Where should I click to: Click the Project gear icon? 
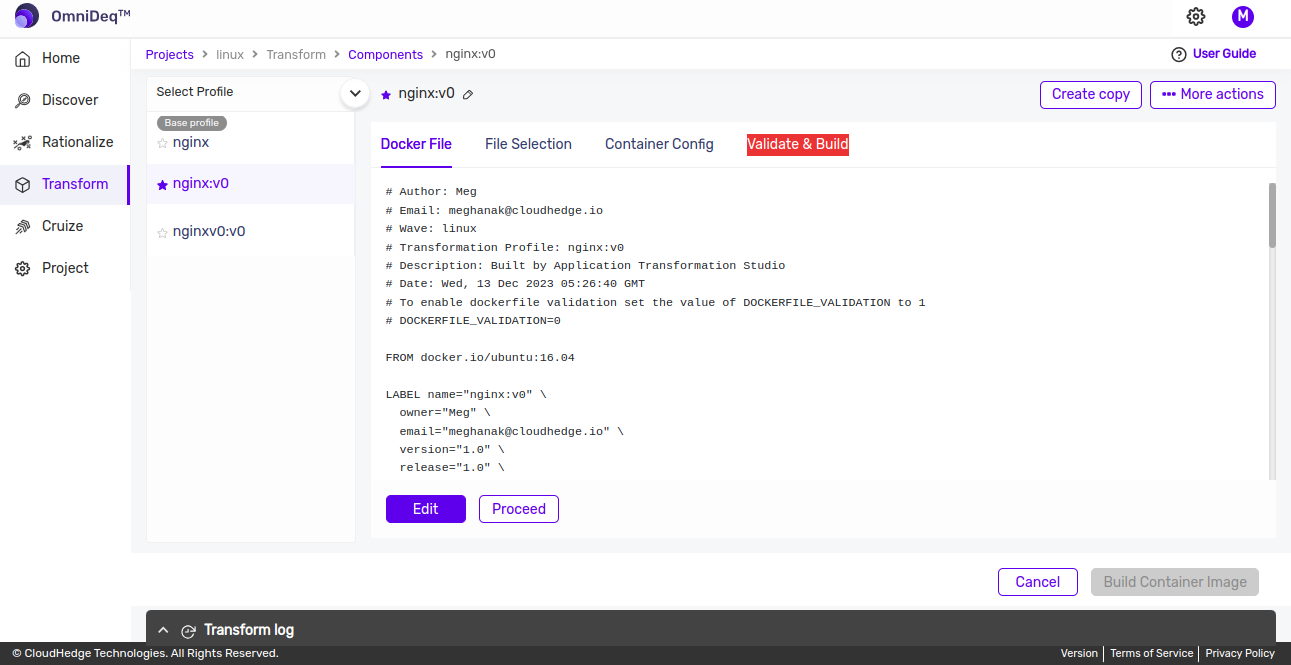22,268
